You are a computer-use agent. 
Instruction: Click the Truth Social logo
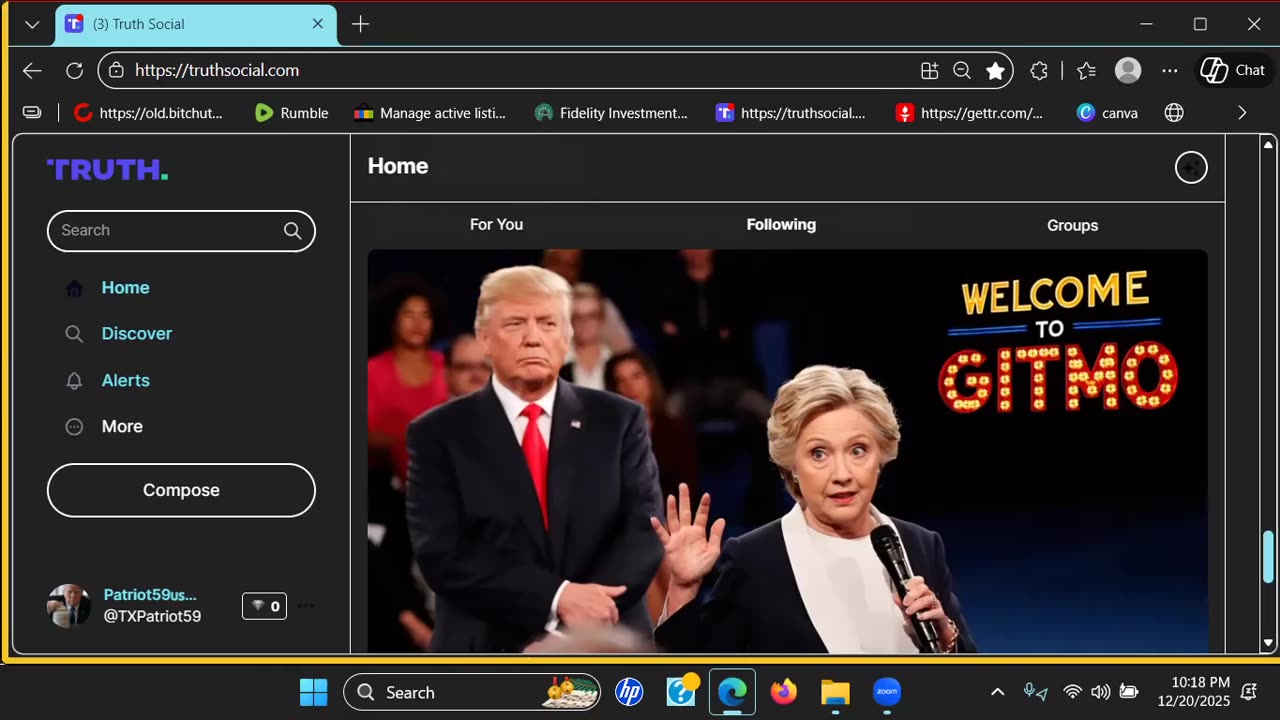tap(107, 170)
